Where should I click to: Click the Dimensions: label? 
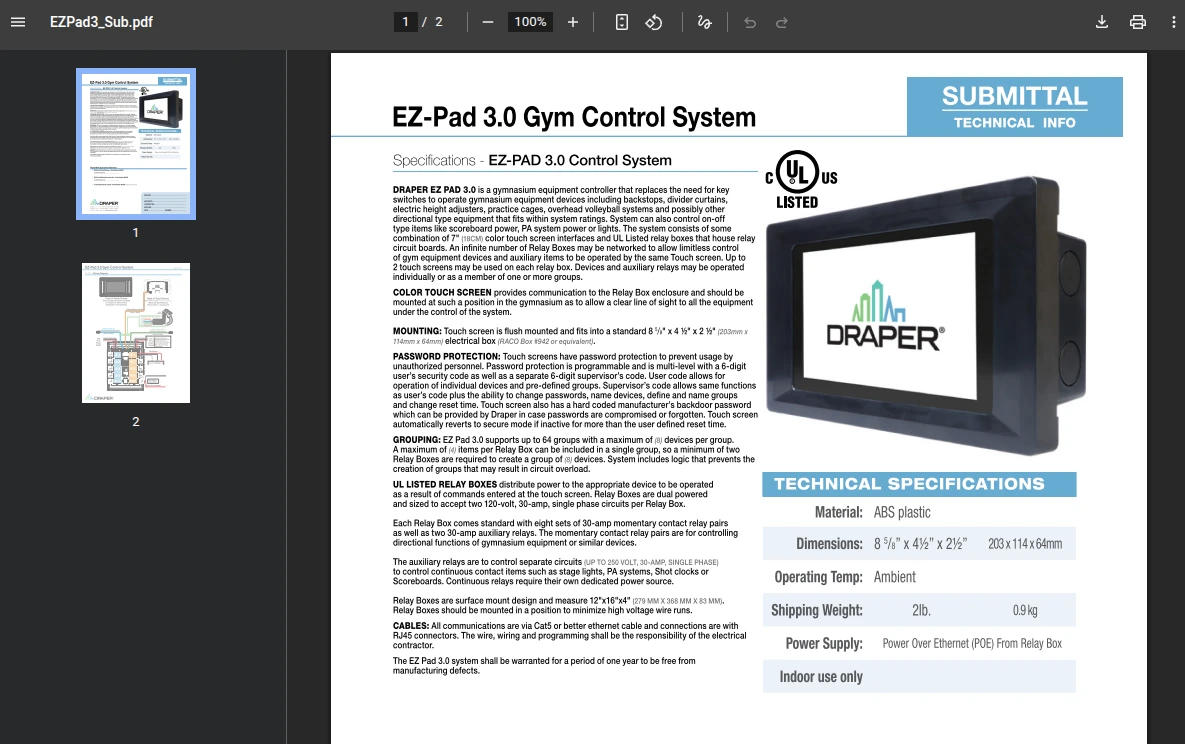(829, 544)
